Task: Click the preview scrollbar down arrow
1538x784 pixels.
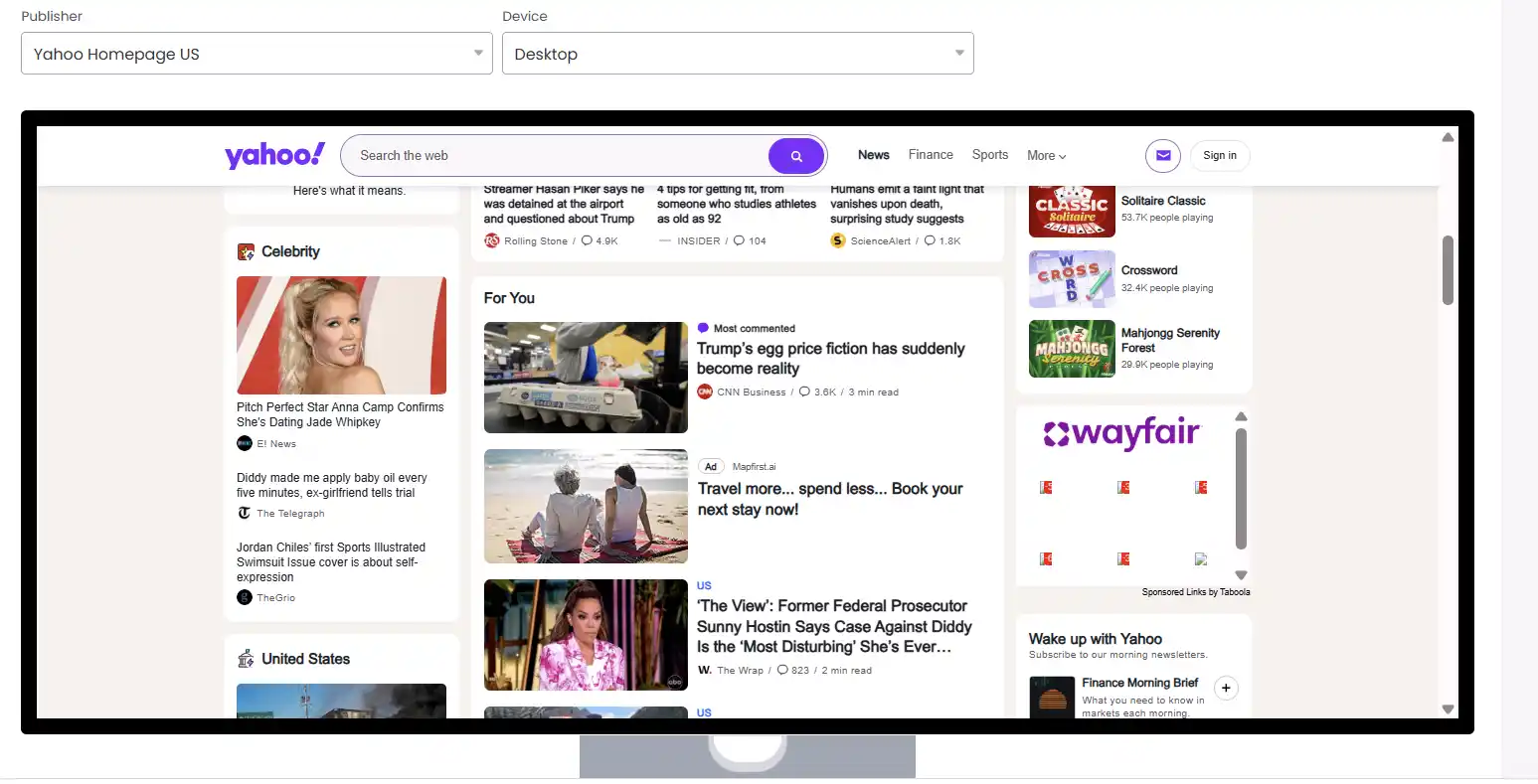Action: (1448, 709)
